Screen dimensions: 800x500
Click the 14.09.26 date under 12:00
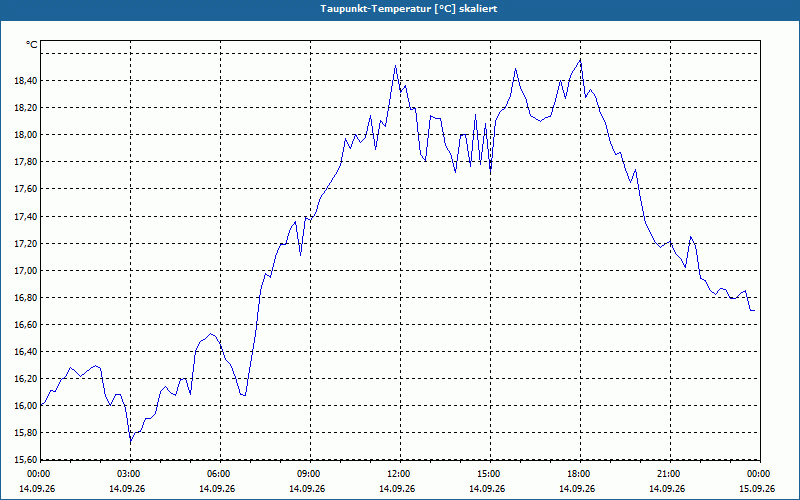coord(397,488)
